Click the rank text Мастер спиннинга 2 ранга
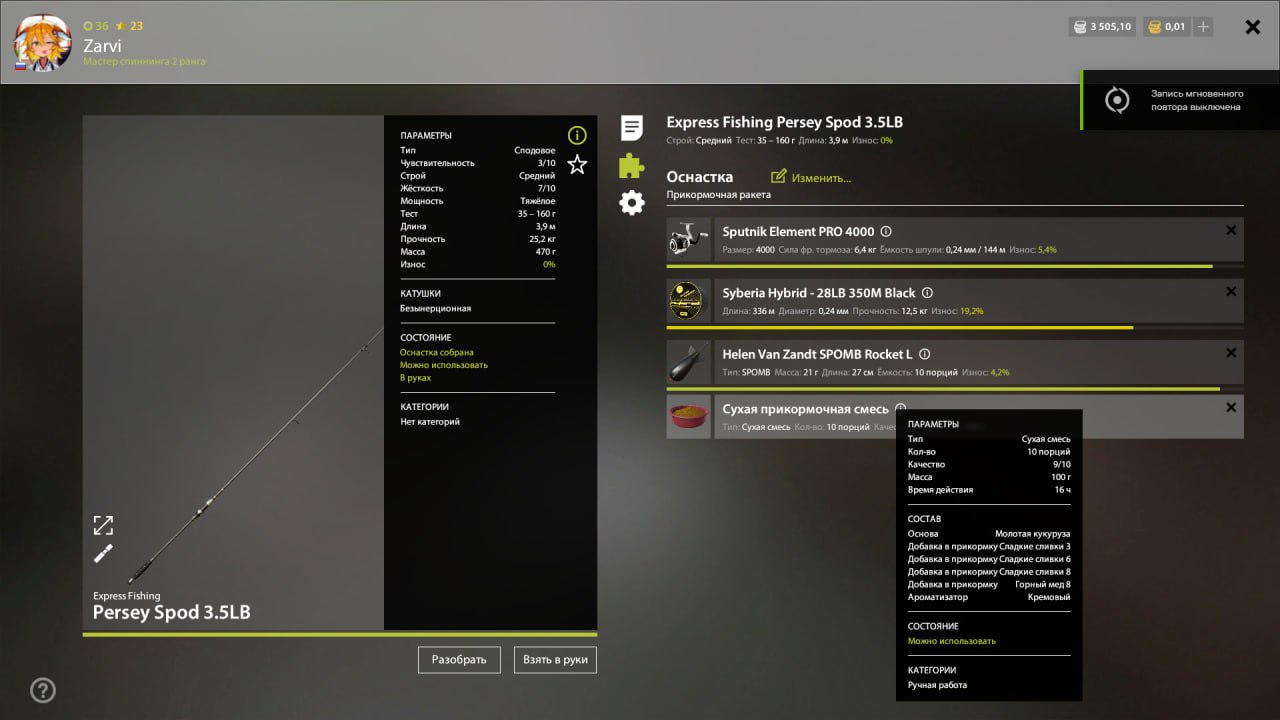The width and height of the screenshot is (1280, 720). pyautogui.click(x=145, y=62)
